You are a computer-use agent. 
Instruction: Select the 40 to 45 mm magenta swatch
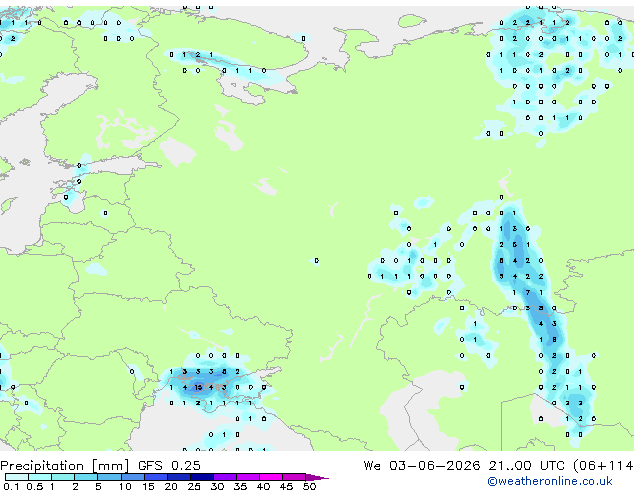pos(271,477)
